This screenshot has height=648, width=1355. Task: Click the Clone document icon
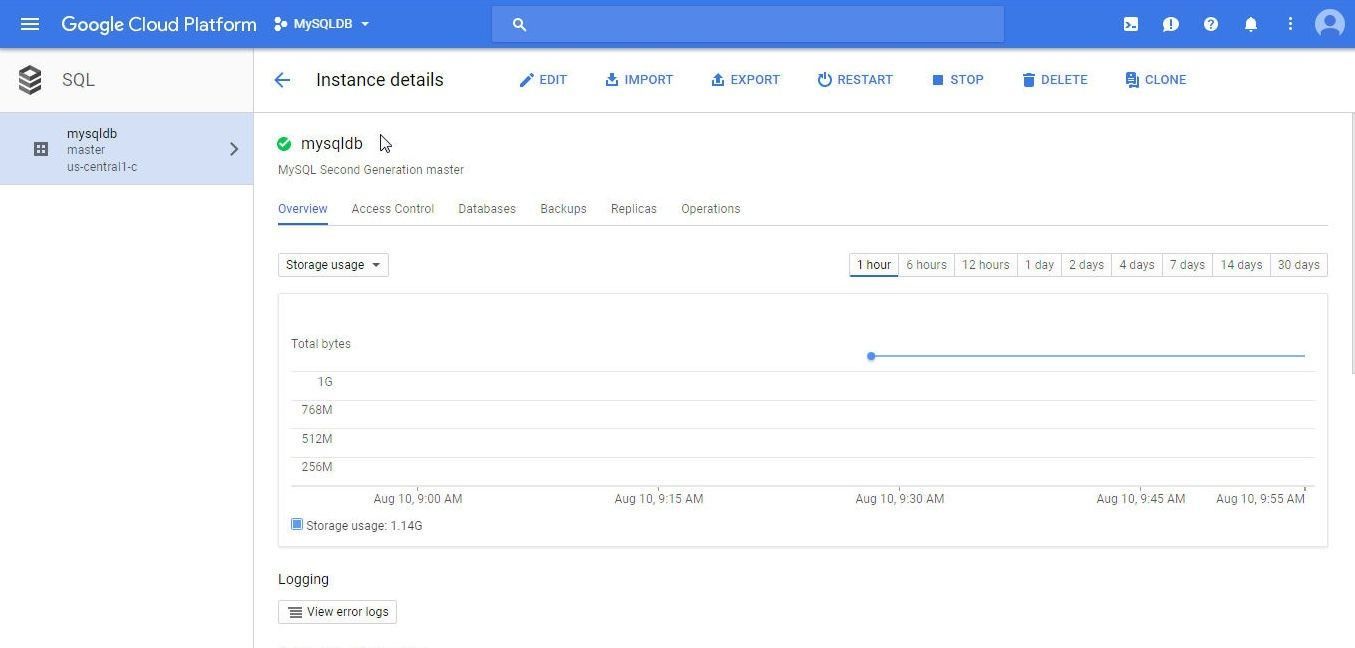tap(1132, 80)
